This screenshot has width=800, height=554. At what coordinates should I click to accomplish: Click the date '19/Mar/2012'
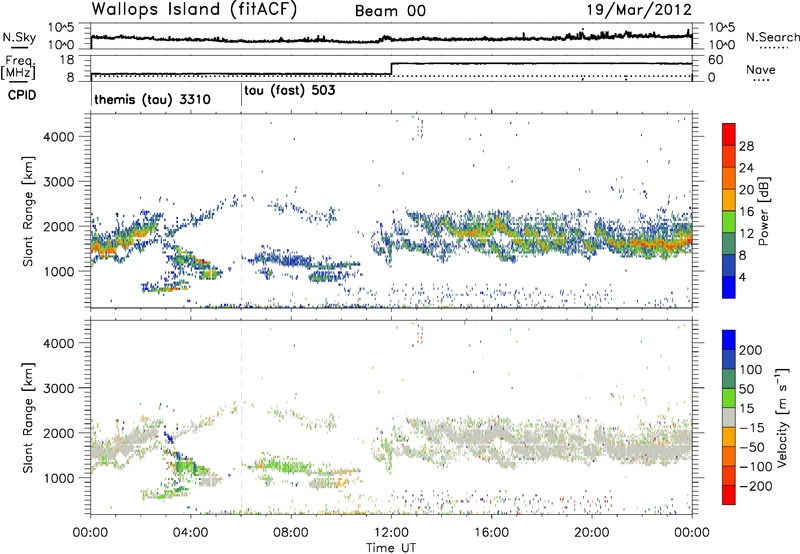click(639, 10)
